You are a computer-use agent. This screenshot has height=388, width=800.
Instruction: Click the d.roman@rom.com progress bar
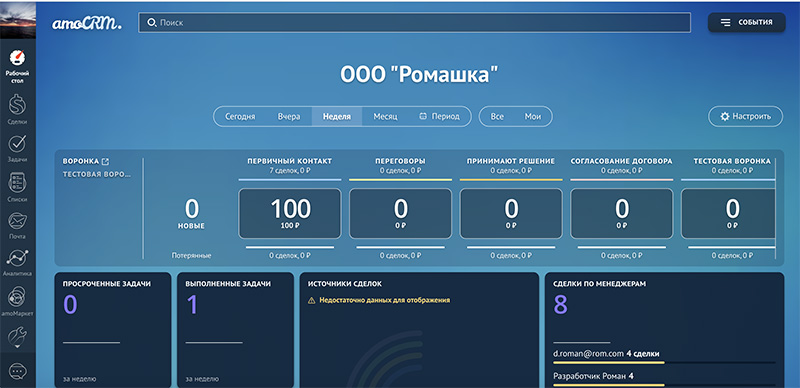pos(664,363)
